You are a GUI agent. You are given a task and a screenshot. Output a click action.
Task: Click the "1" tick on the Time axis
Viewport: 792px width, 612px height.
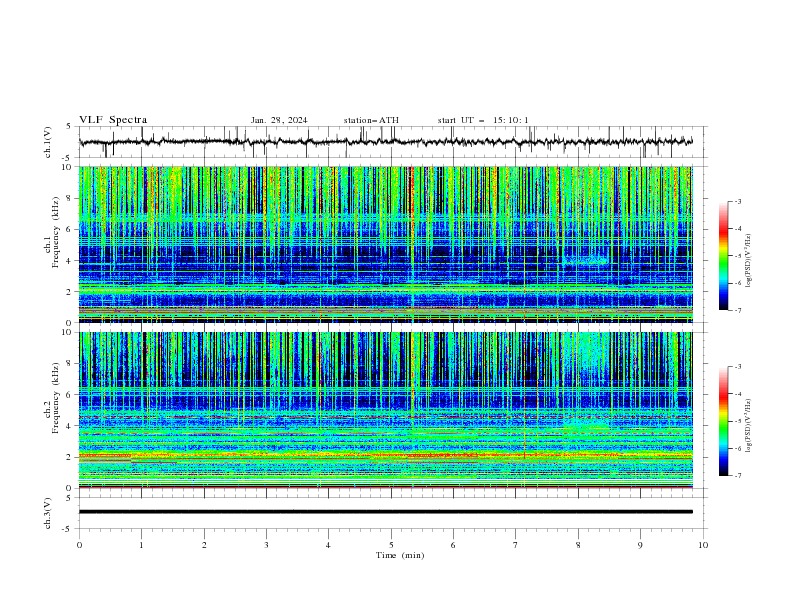click(141, 545)
